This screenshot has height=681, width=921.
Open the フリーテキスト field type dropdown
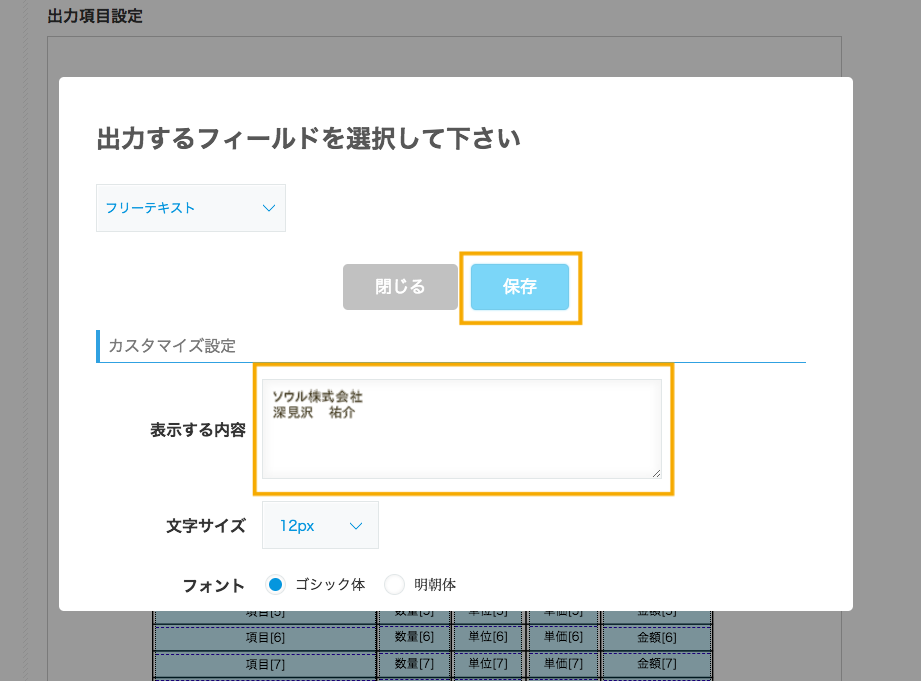coord(190,208)
